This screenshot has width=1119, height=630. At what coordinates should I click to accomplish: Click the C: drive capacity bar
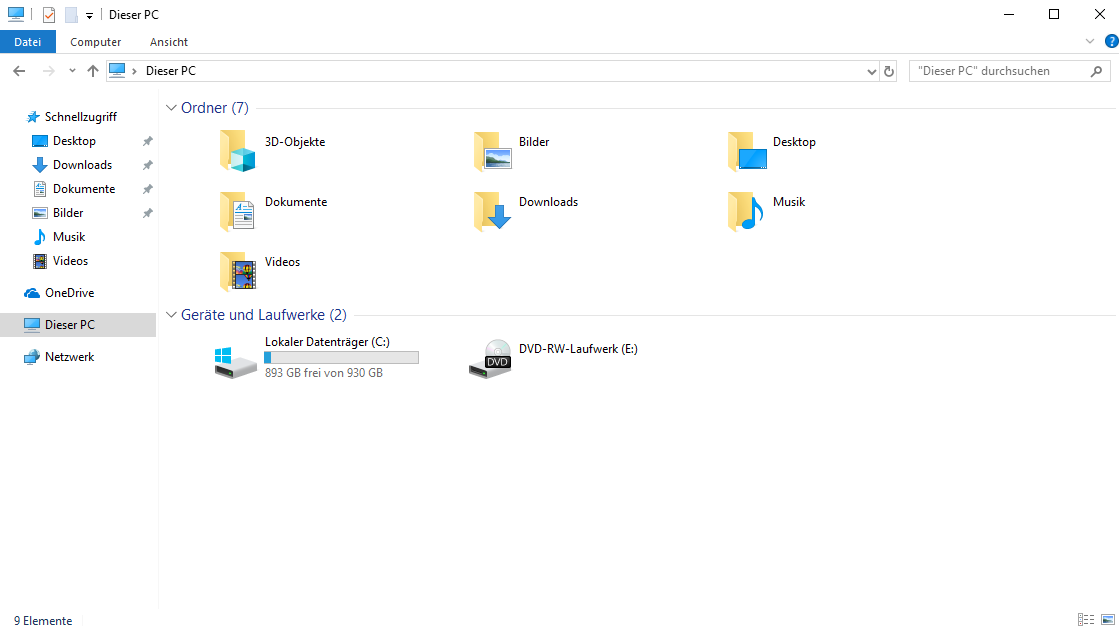coord(341,357)
